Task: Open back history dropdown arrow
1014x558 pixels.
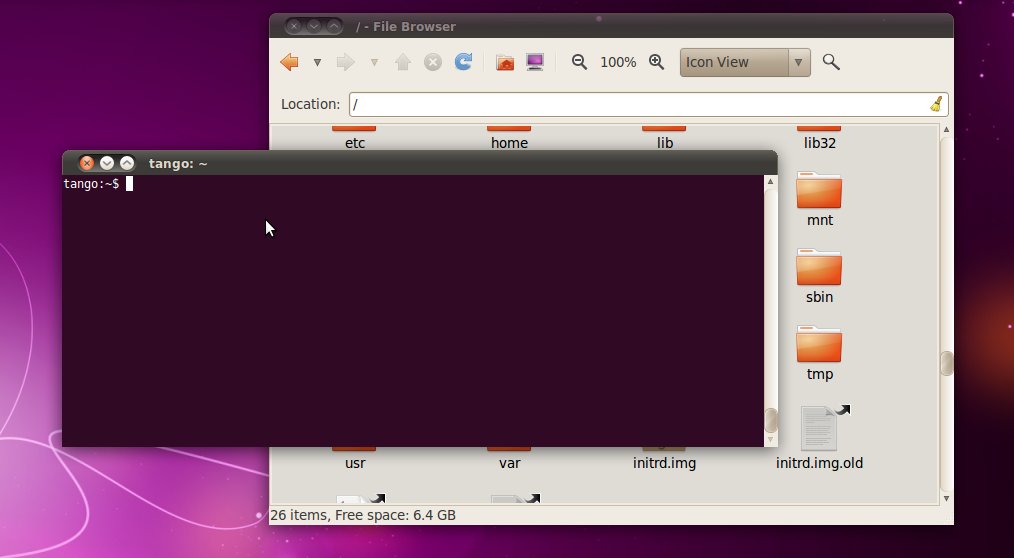Action: coord(317,63)
